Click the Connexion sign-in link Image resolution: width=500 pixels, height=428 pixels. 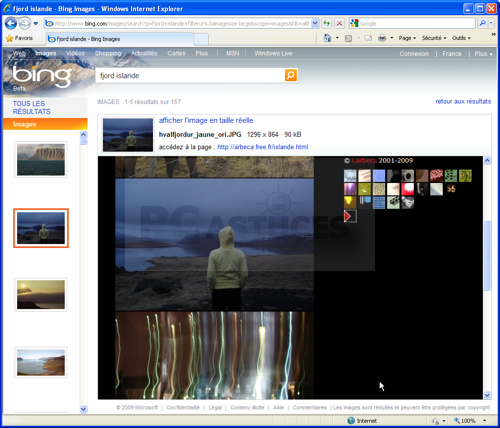pyautogui.click(x=414, y=54)
